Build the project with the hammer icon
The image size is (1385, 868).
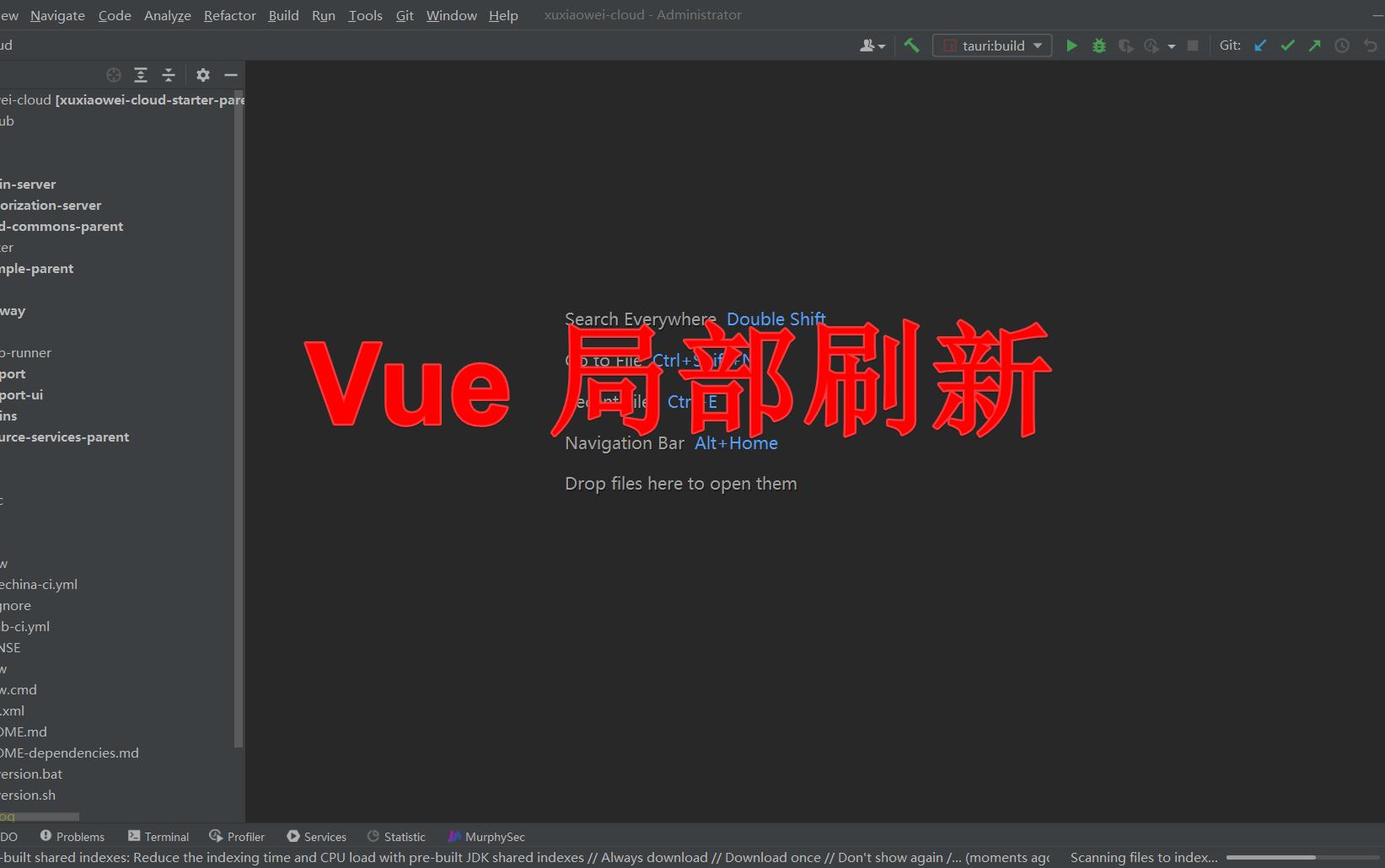[x=911, y=46]
